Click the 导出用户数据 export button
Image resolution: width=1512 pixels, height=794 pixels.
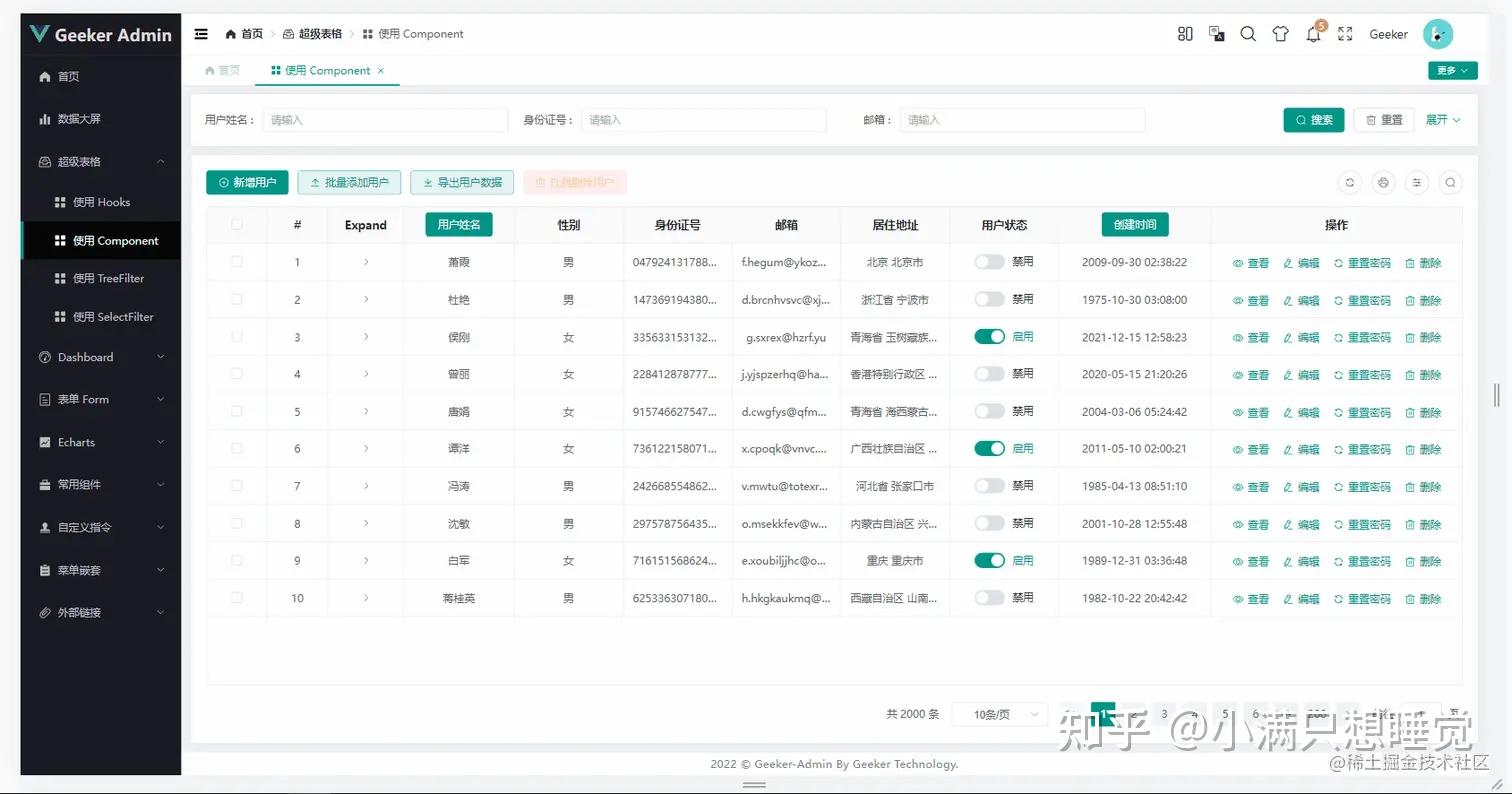tap(461, 182)
